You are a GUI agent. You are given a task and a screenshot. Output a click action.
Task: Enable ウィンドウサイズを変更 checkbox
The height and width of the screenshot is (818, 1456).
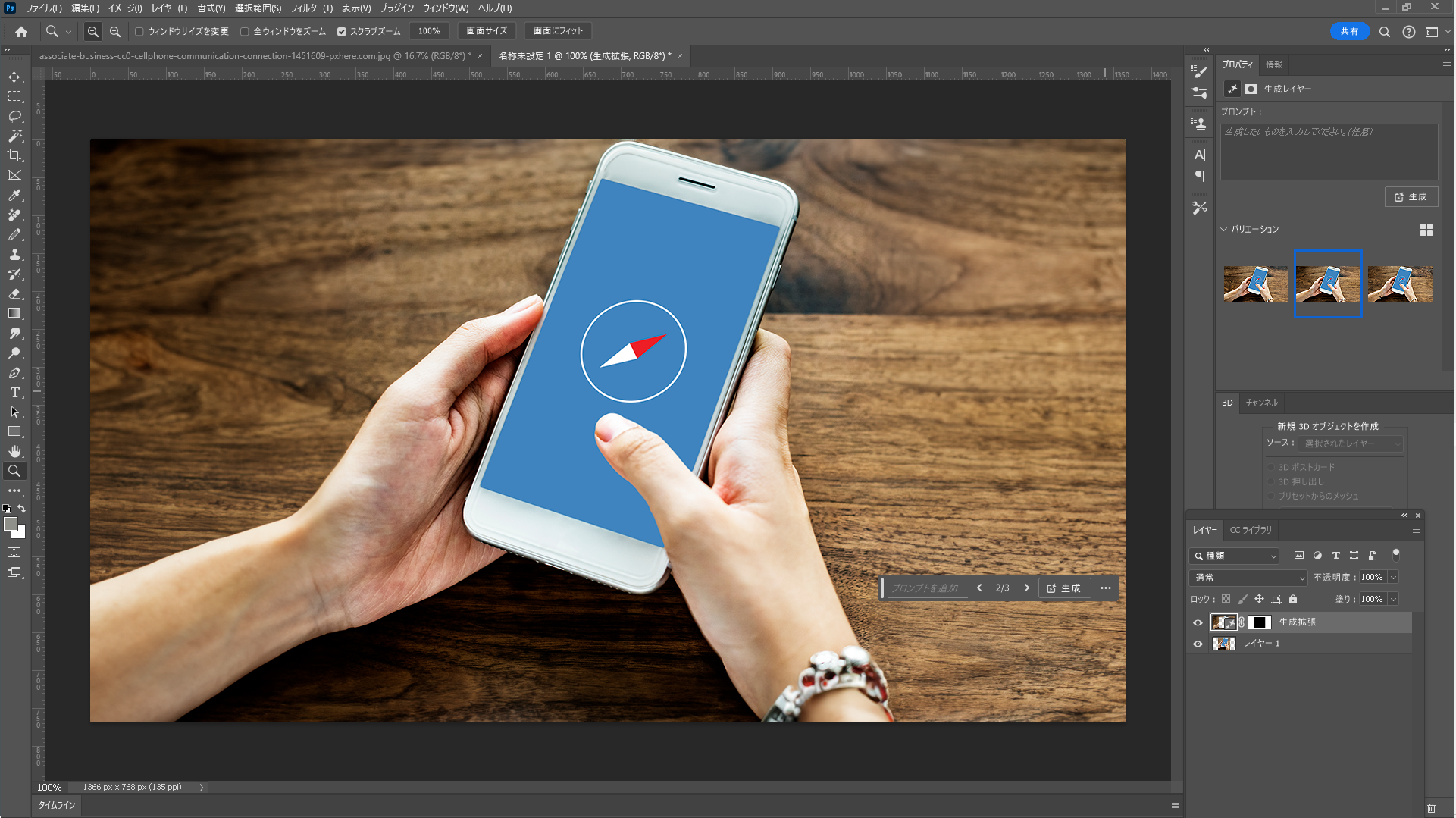(139, 31)
